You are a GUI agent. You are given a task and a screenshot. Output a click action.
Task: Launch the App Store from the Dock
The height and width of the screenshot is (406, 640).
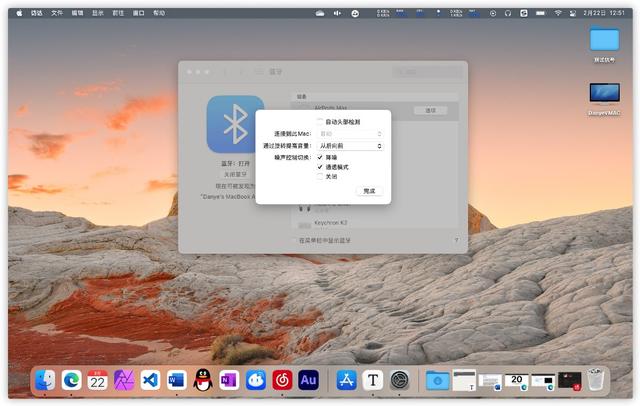coord(347,380)
